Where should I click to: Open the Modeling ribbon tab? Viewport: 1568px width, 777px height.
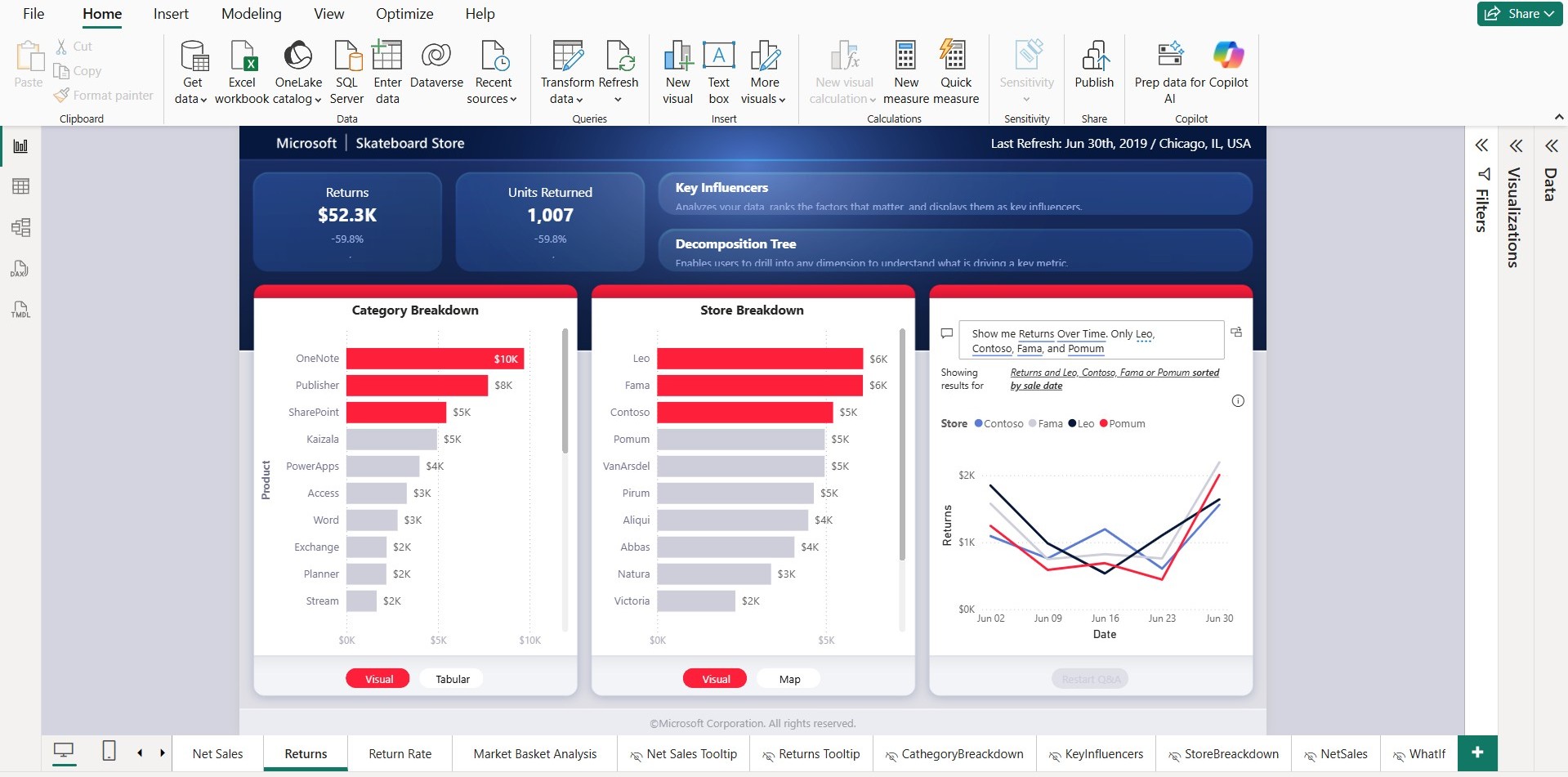click(x=251, y=14)
